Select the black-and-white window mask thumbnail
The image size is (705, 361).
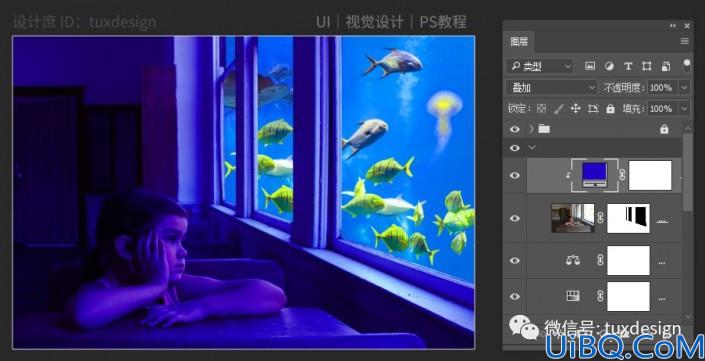tap(629, 218)
